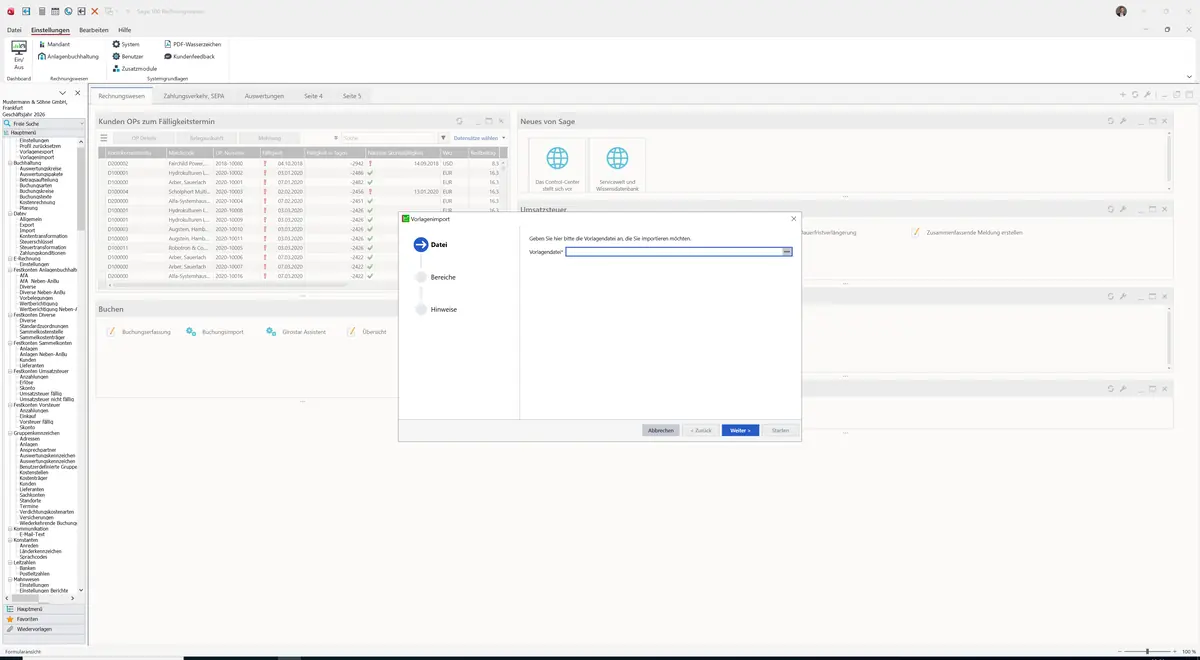Select the Bereiche step in wizard
Image resolution: width=1200 pixels, height=660 pixels.
tap(436, 277)
